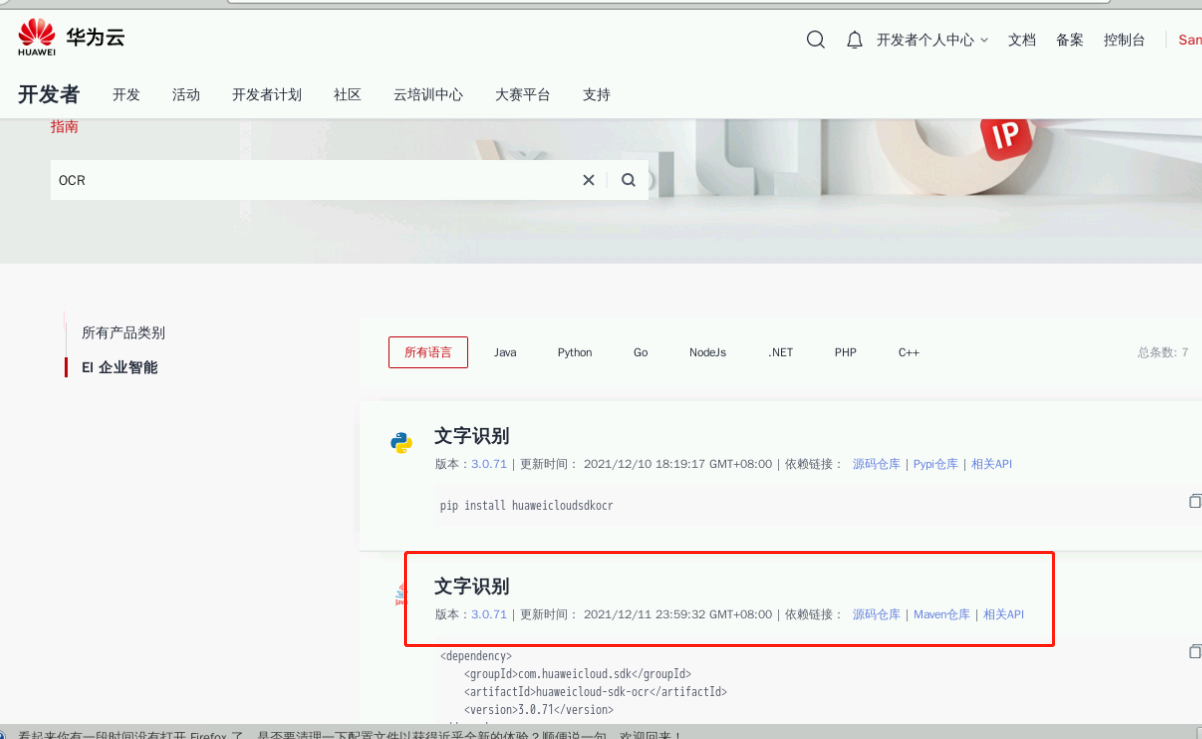Filter SDKs by .NET
This screenshot has width=1202, height=739.
click(x=780, y=352)
